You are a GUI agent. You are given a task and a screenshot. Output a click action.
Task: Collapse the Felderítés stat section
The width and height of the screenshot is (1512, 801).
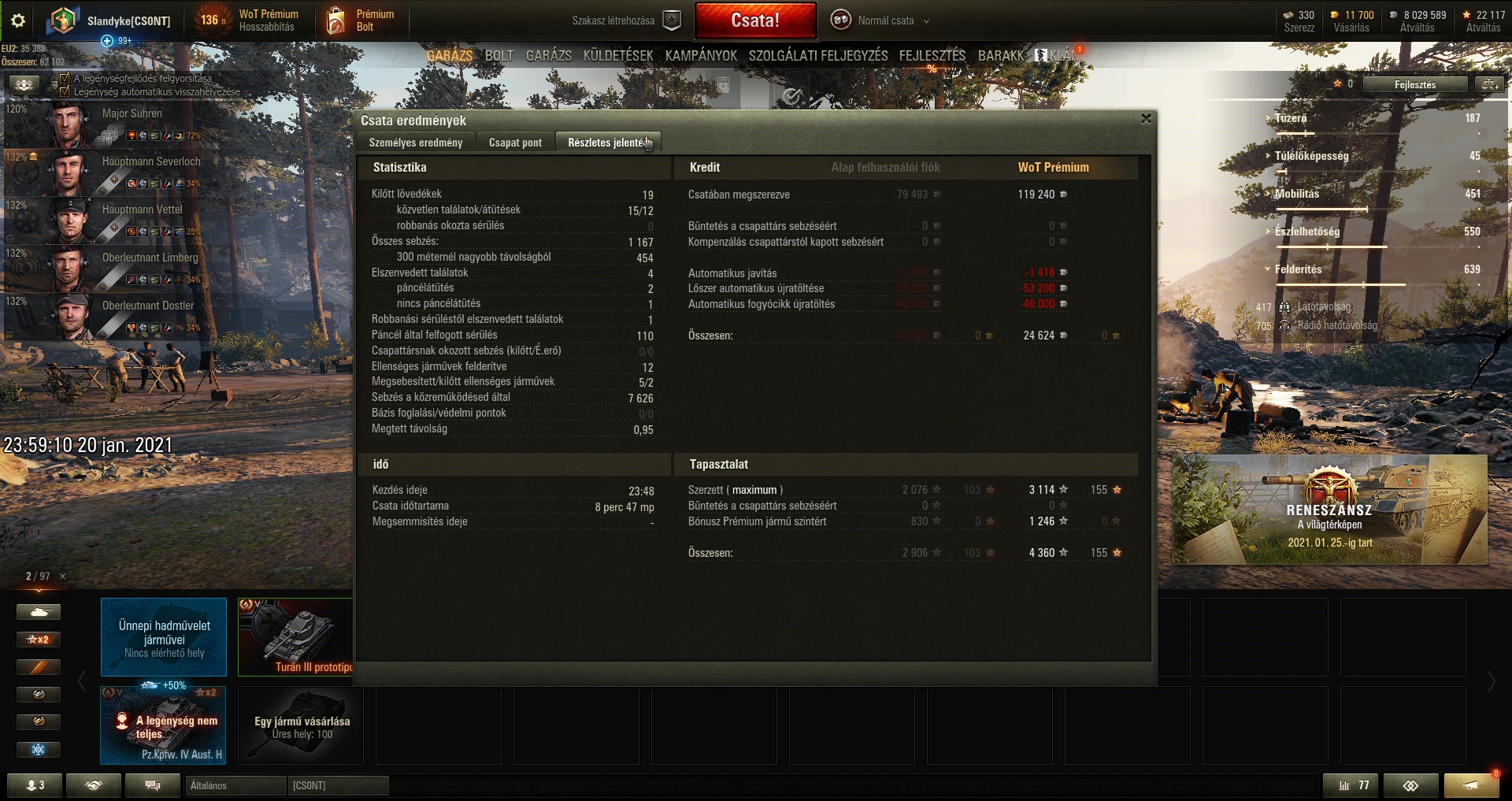[x=1298, y=269]
